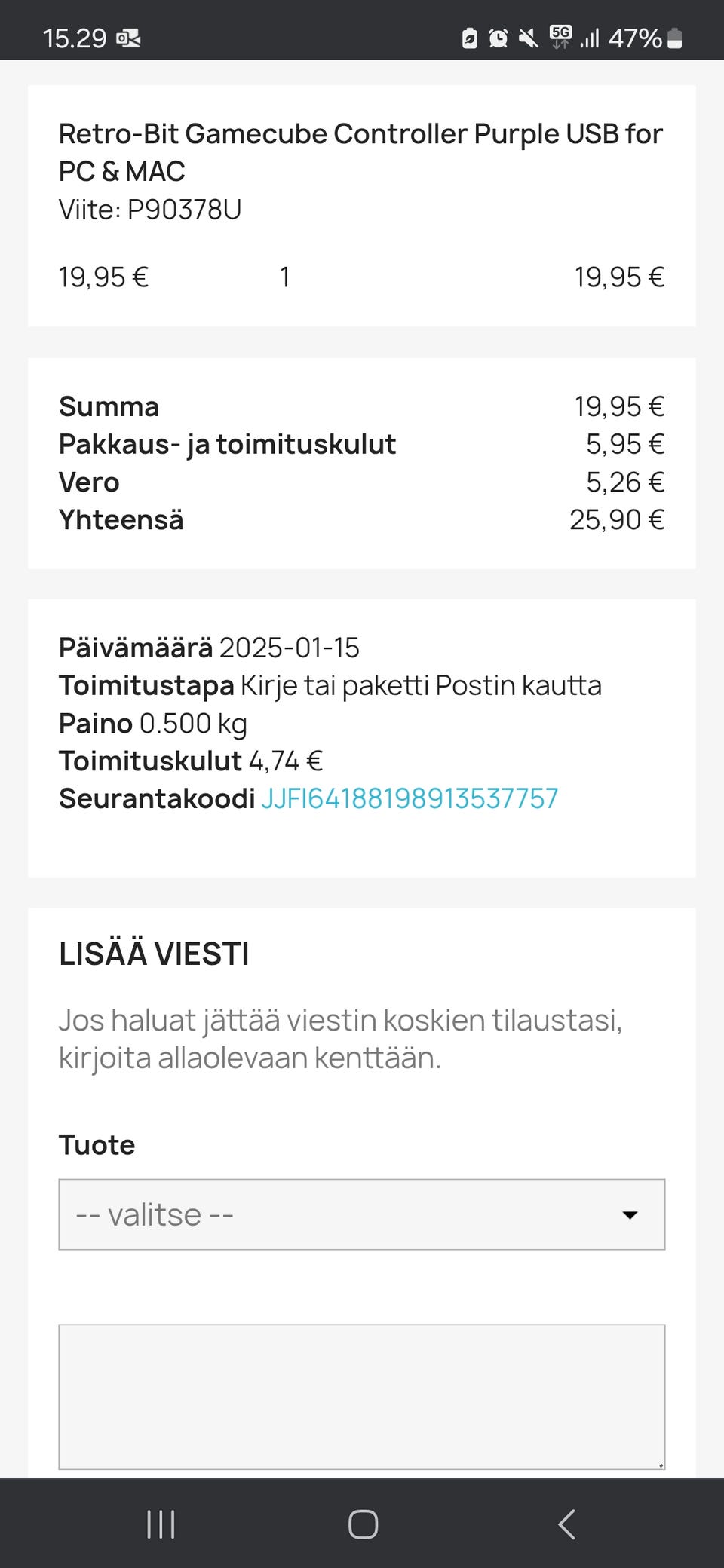Click the arrow on the Tuote selector
Viewport: 724px width, 1568px height.
point(630,1214)
